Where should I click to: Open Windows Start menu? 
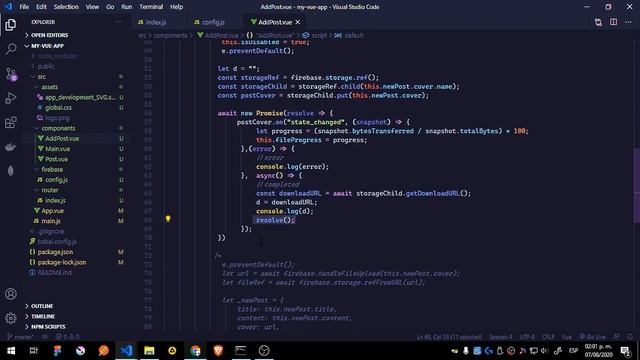(11, 351)
